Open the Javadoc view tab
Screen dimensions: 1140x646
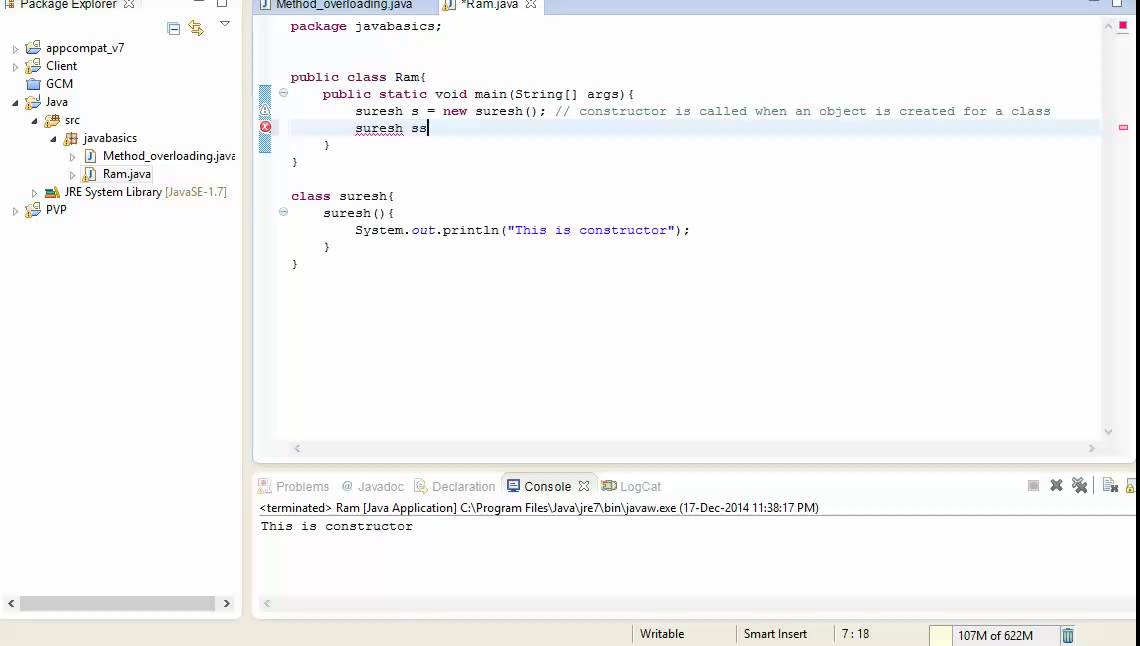tap(372, 486)
